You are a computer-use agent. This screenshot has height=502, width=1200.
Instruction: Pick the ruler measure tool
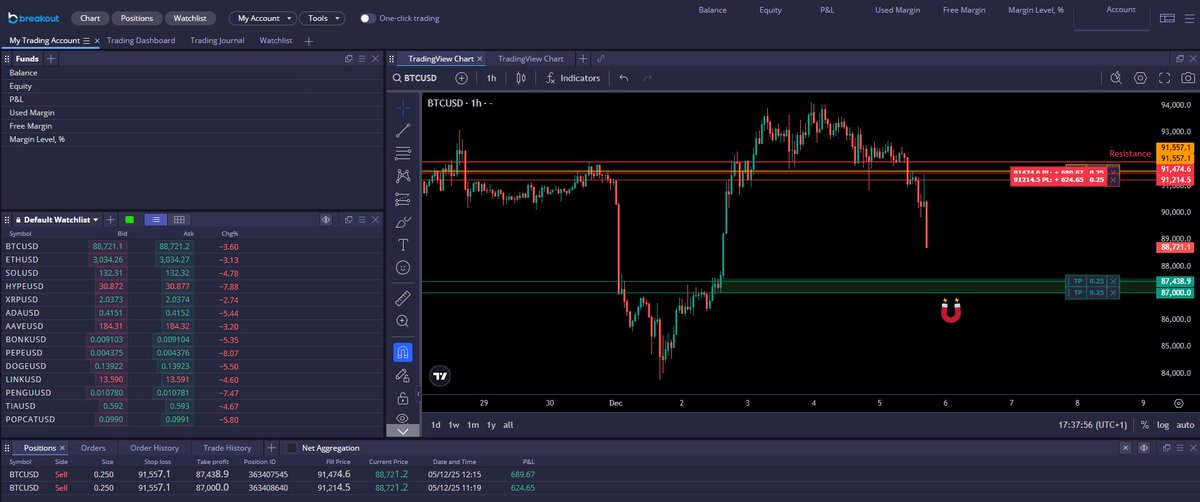tap(403, 298)
